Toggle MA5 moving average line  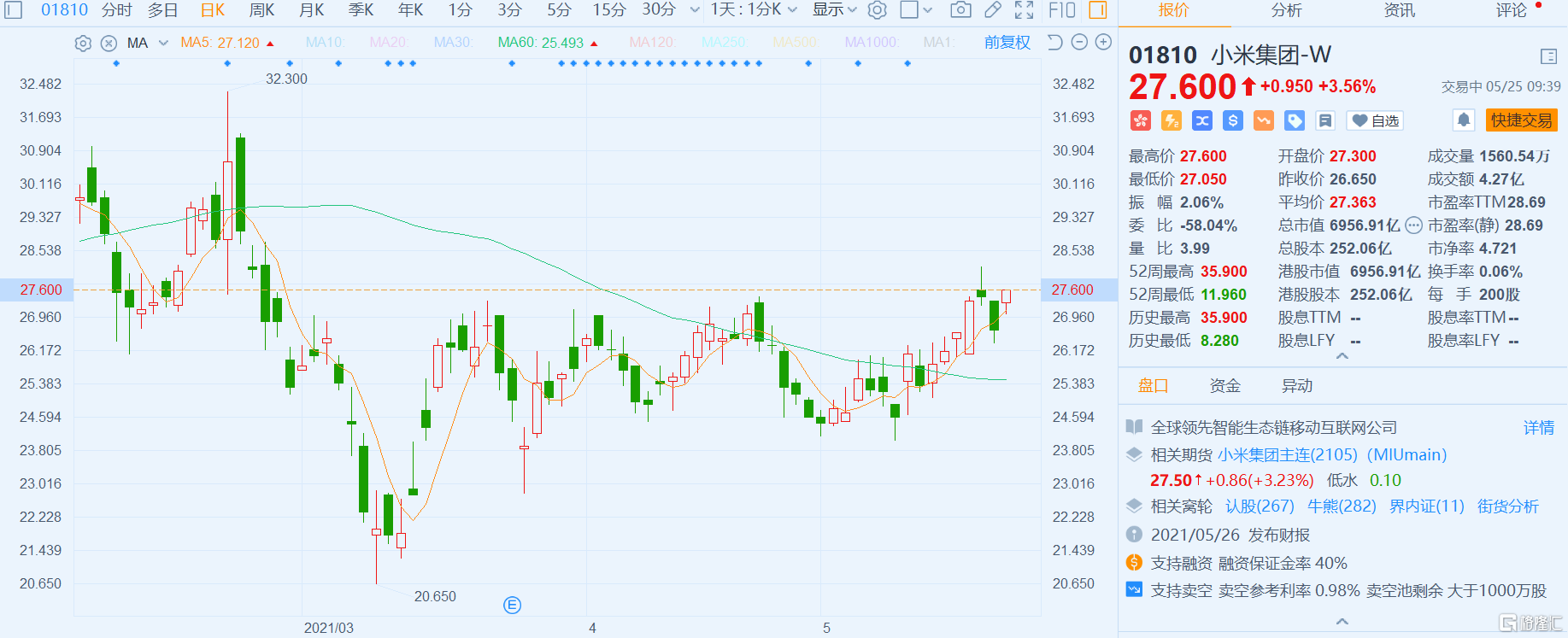pos(220,43)
